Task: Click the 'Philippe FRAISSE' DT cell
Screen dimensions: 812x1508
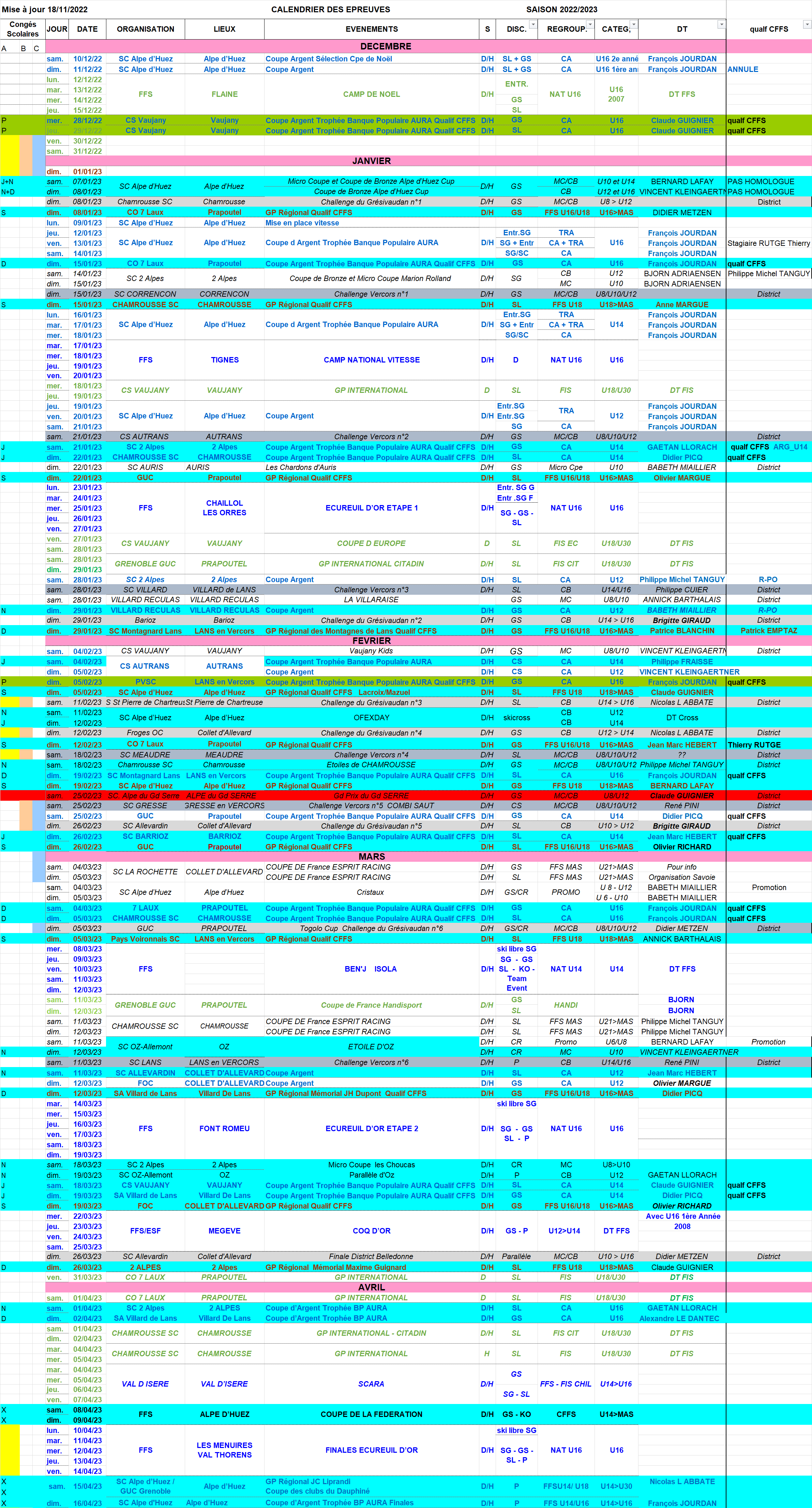Action: click(x=682, y=662)
